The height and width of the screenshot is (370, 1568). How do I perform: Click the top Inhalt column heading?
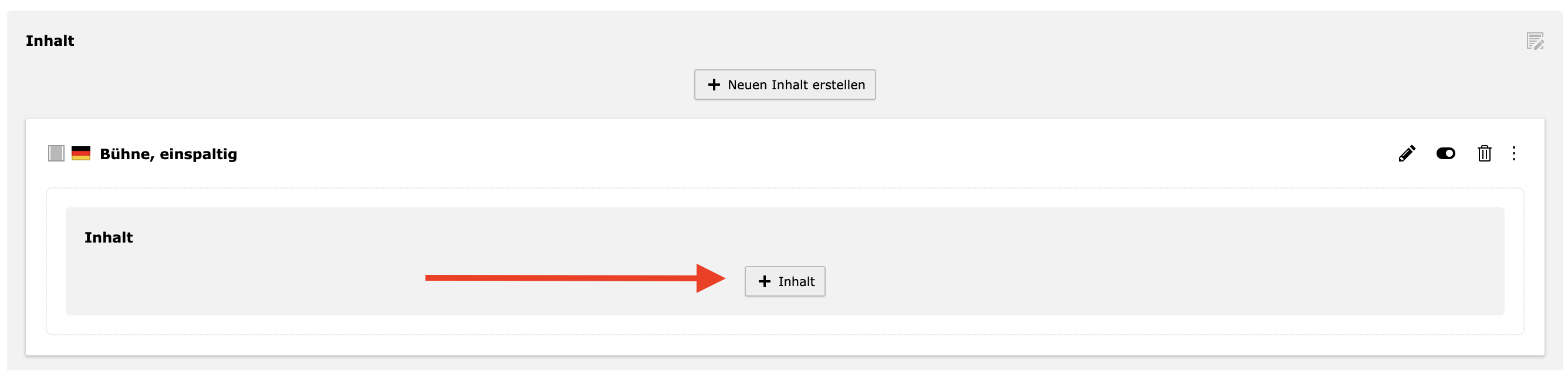coord(50,41)
